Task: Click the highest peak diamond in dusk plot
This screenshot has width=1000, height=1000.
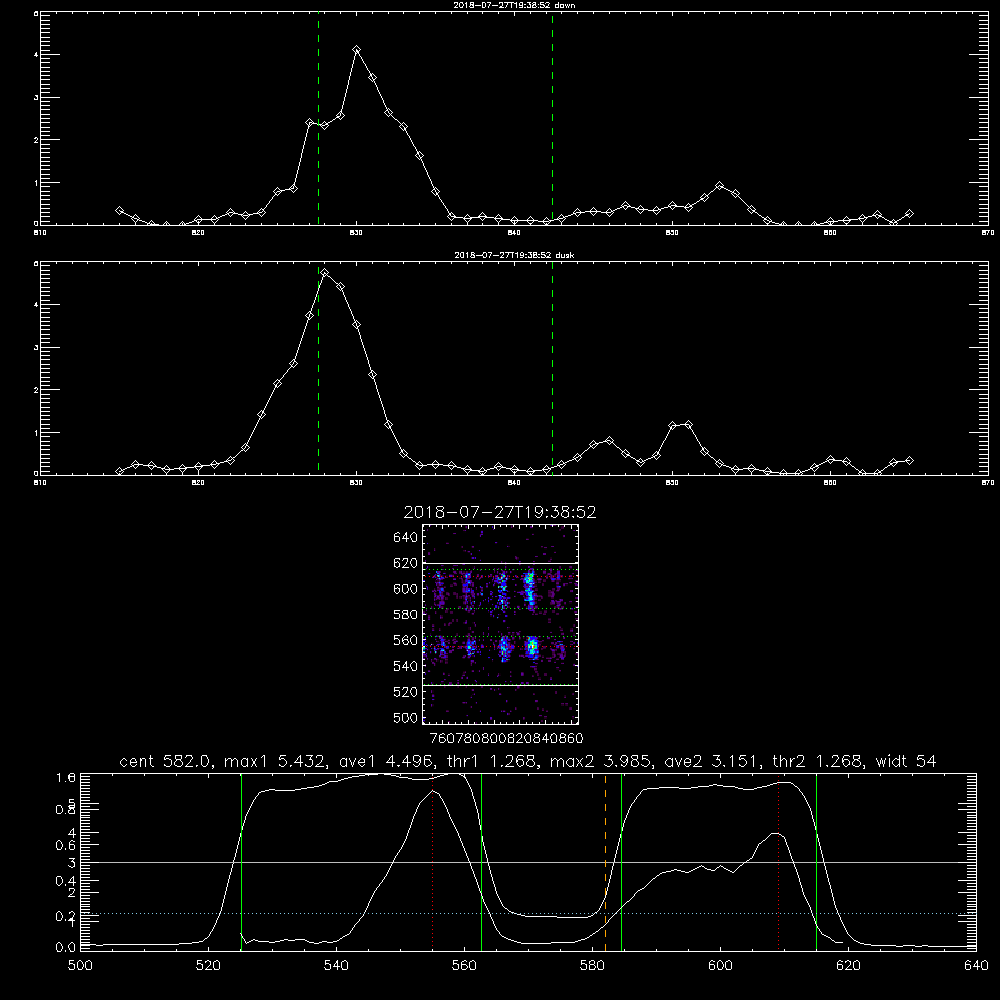Action: pos(325,273)
